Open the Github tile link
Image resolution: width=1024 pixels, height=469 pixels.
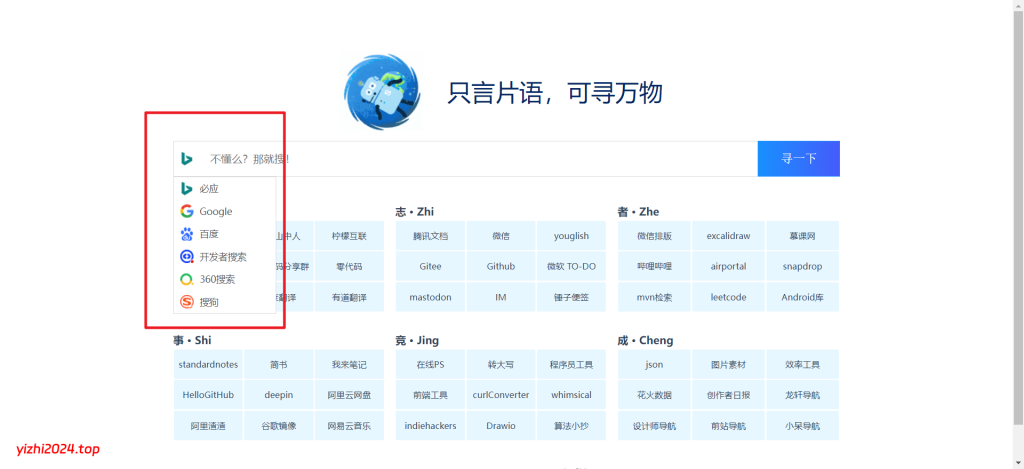point(501,267)
